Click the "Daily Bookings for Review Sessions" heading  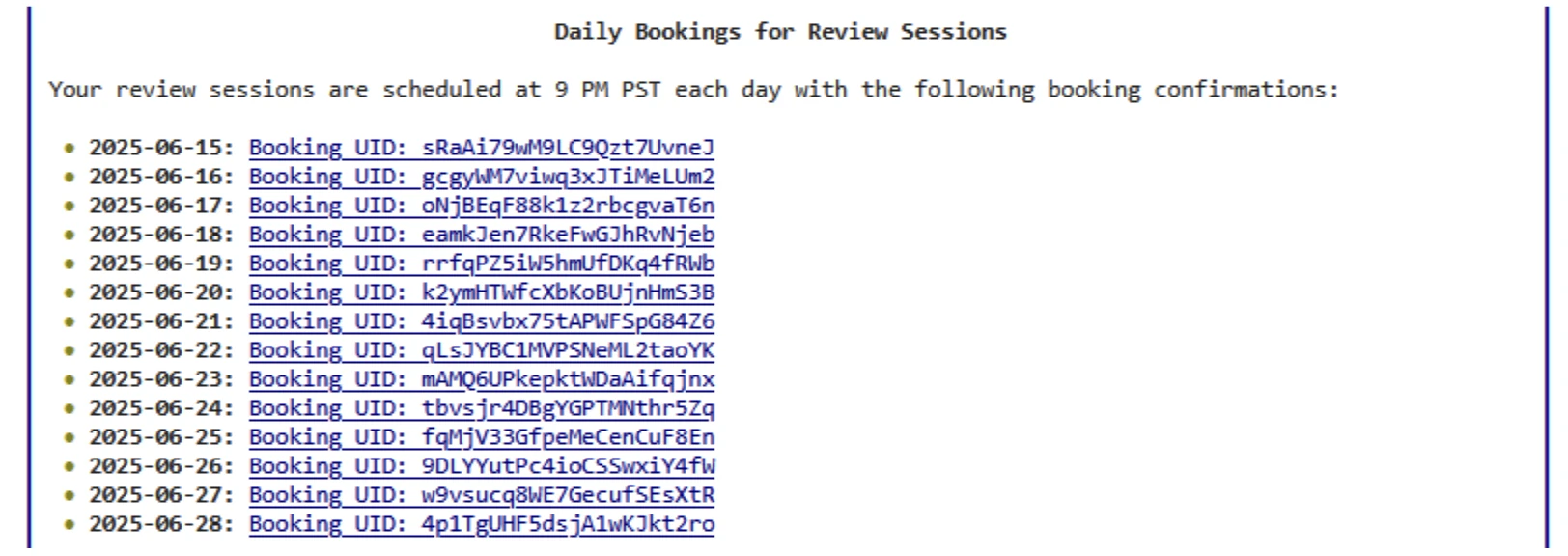(780, 32)
